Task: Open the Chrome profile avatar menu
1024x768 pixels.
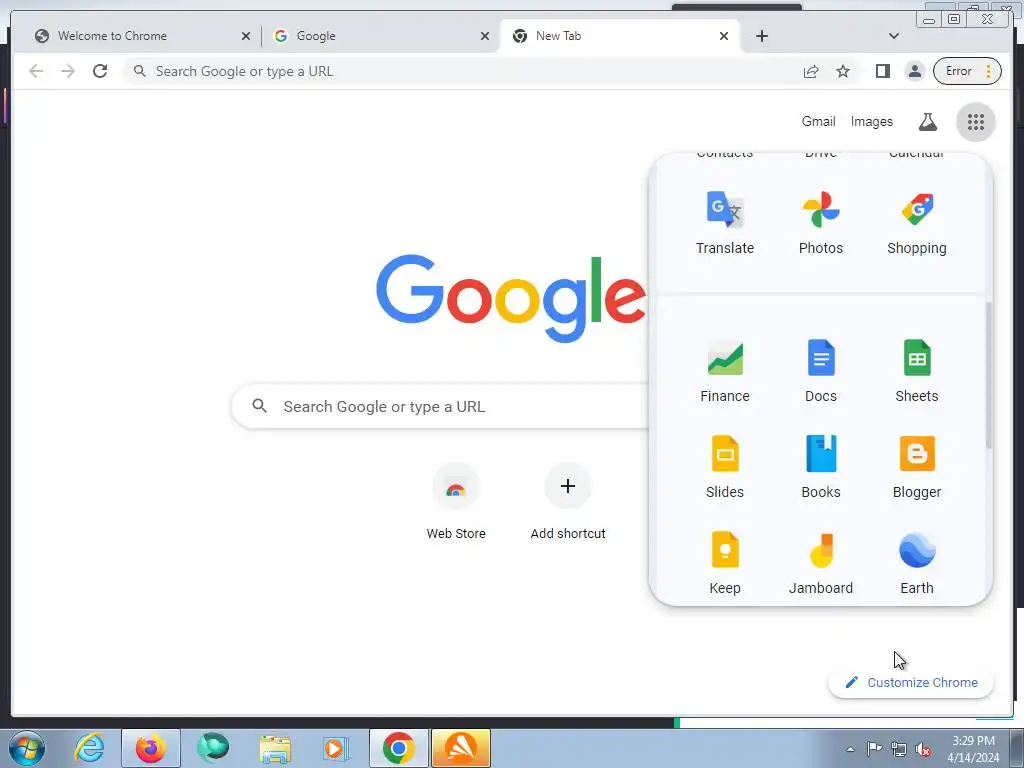Action: click(x=915, y=71)
